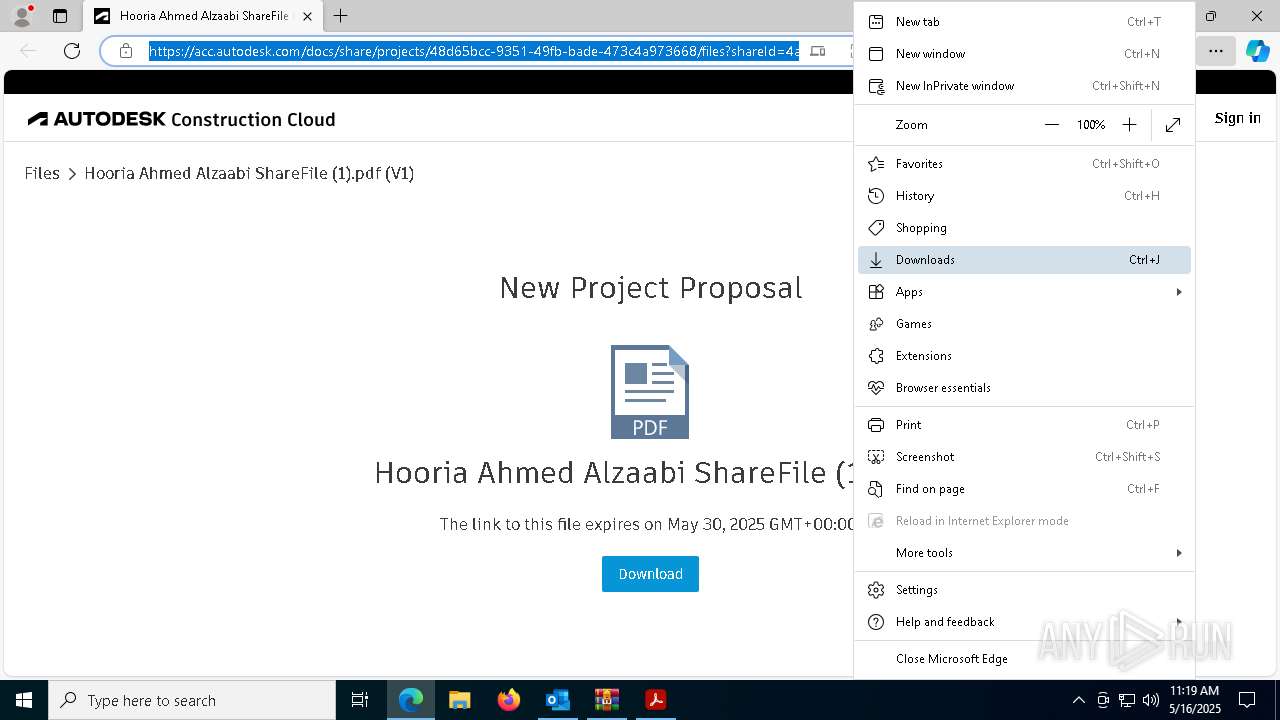Launch Firefox from taskbar
Viewport: 1280px width, 720px height.
[509, 700]
